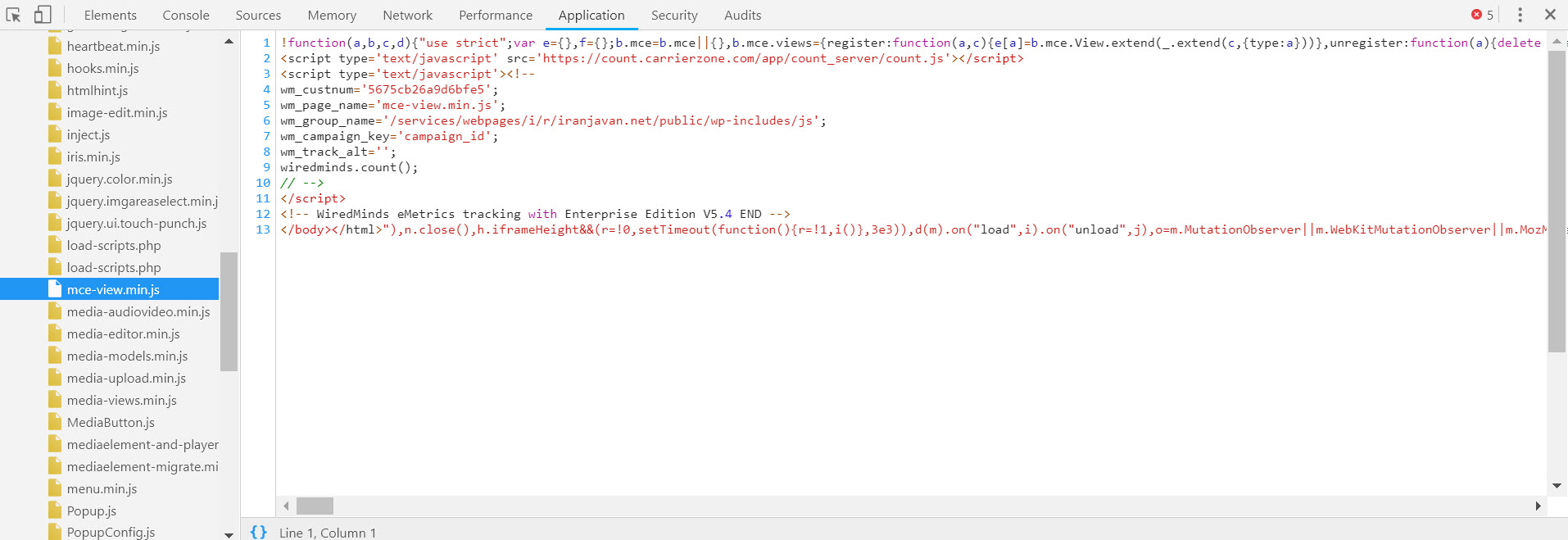
Task: Open media-editor.min.js file
Action: tap(124, 334)
